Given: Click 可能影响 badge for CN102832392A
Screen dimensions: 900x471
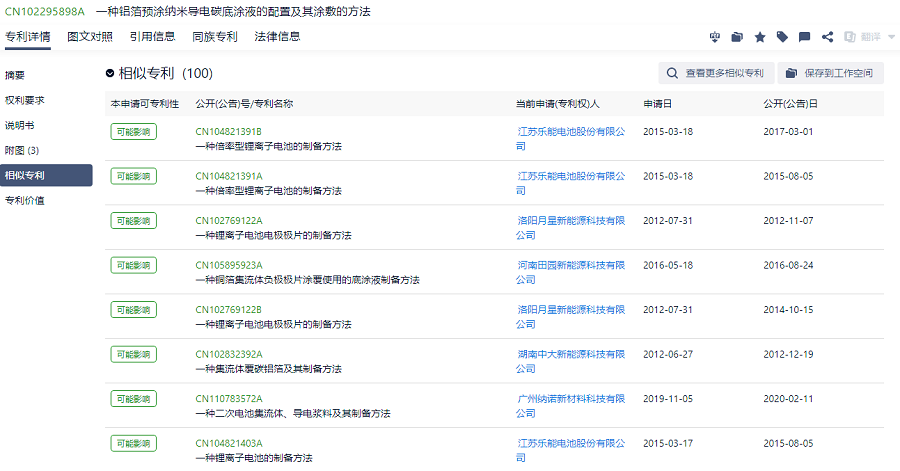Looking at the screenshot, I should (133, 354).
